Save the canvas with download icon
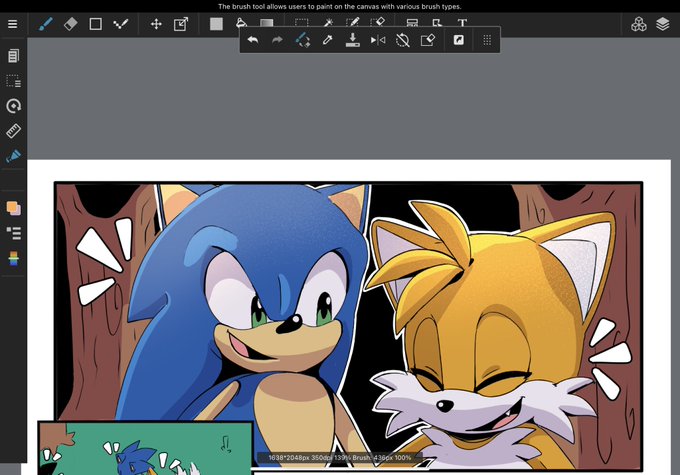The image size is (680, 475). [x=353, y=40]
